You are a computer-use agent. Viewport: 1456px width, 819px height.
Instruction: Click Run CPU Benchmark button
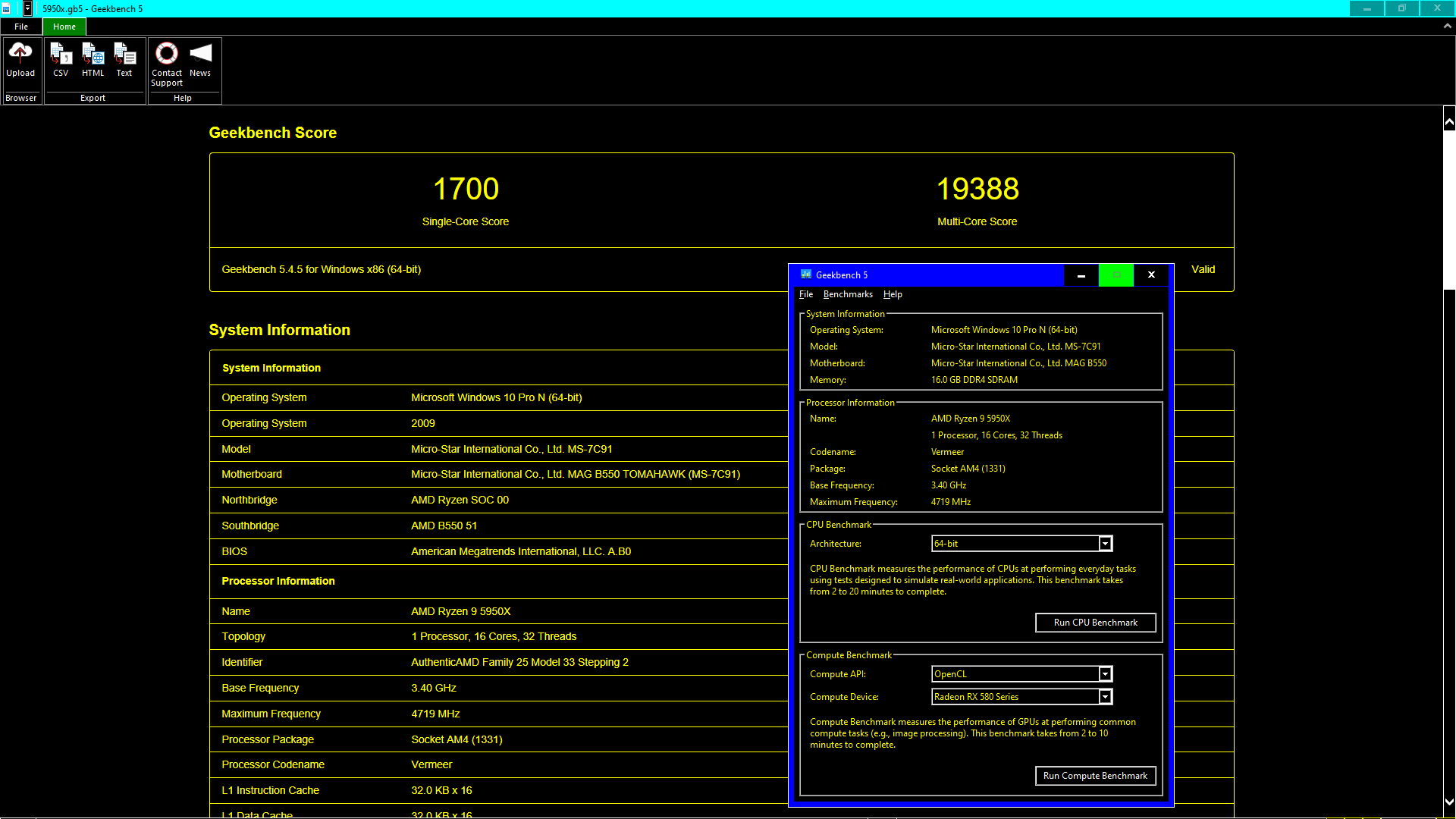point(1095,623)
